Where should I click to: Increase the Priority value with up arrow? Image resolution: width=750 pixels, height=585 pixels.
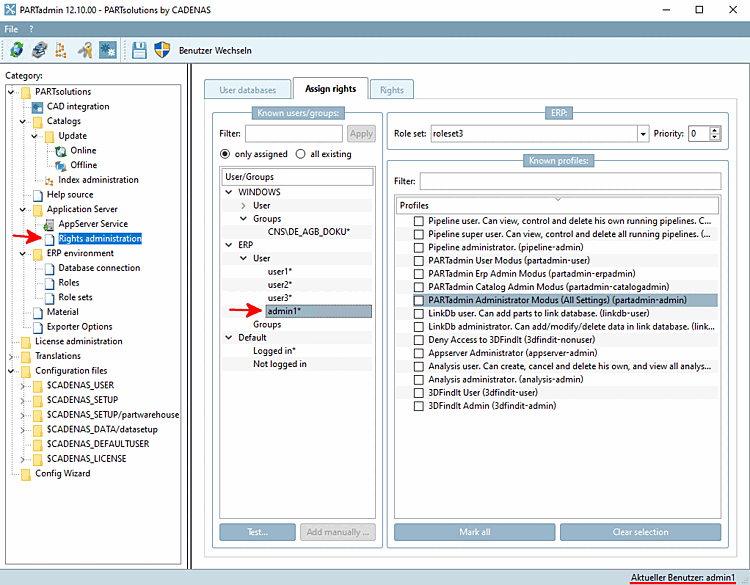click(715, 130)
